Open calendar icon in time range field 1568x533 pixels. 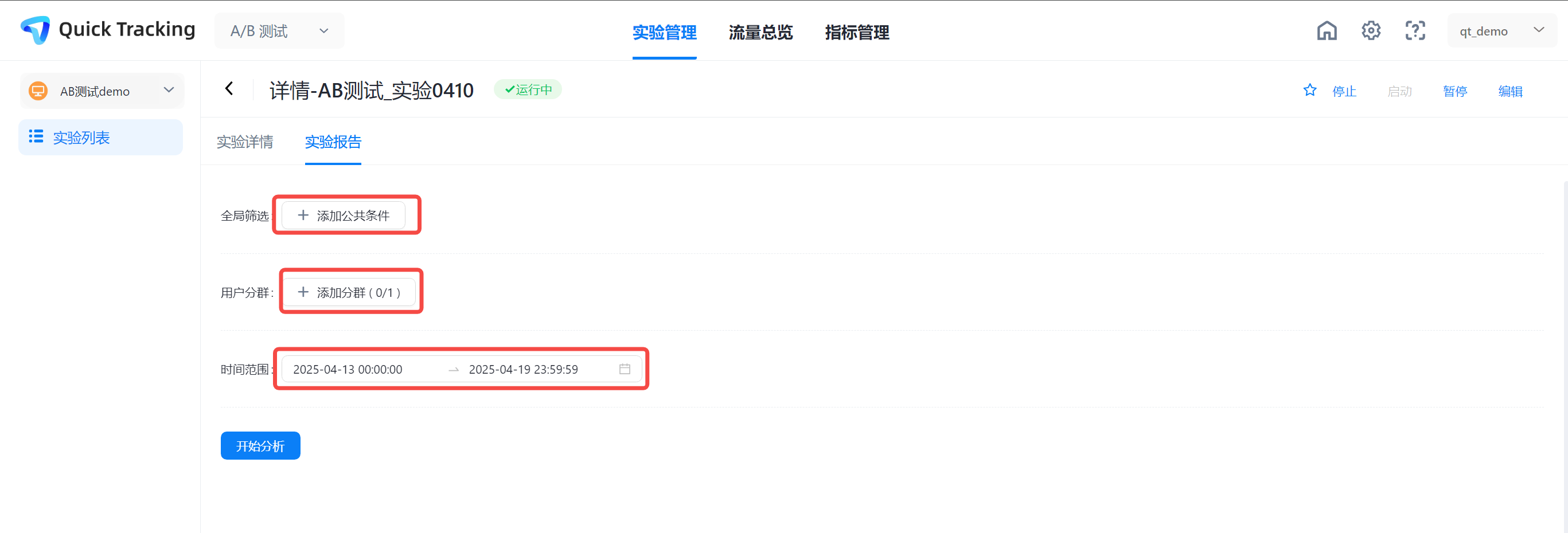point(625,369)
